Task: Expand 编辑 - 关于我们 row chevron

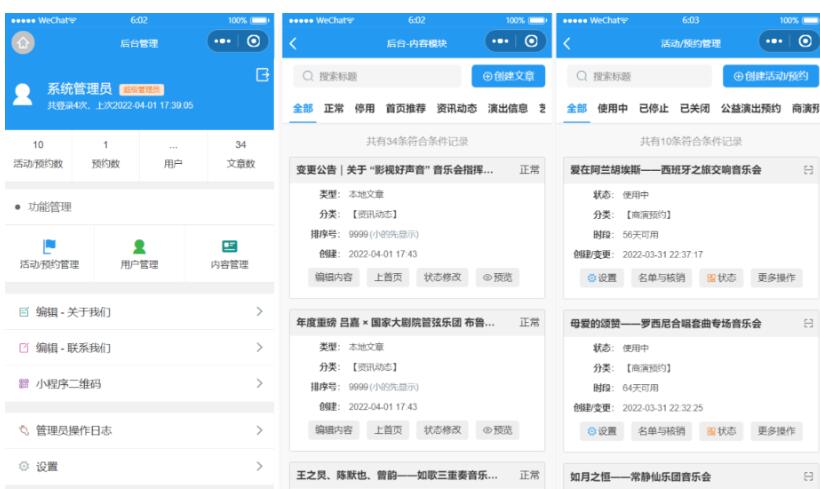Action: [259, 312]
